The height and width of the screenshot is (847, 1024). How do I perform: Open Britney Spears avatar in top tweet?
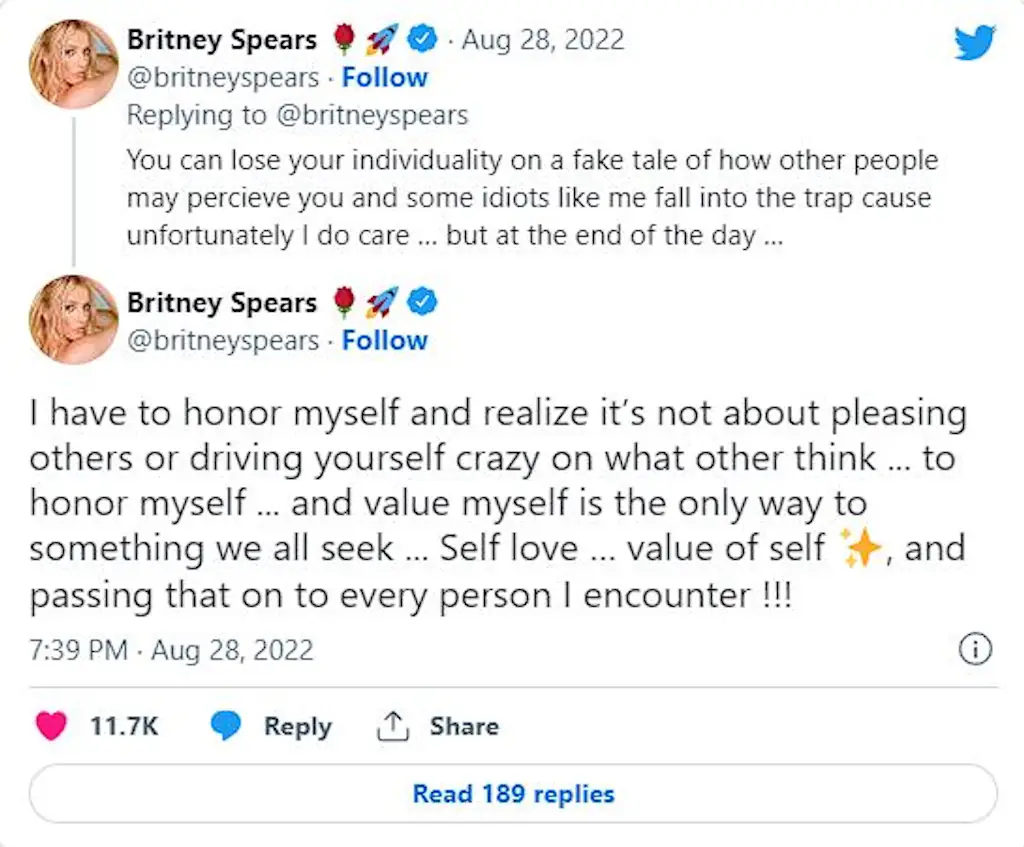coord(74,62)
